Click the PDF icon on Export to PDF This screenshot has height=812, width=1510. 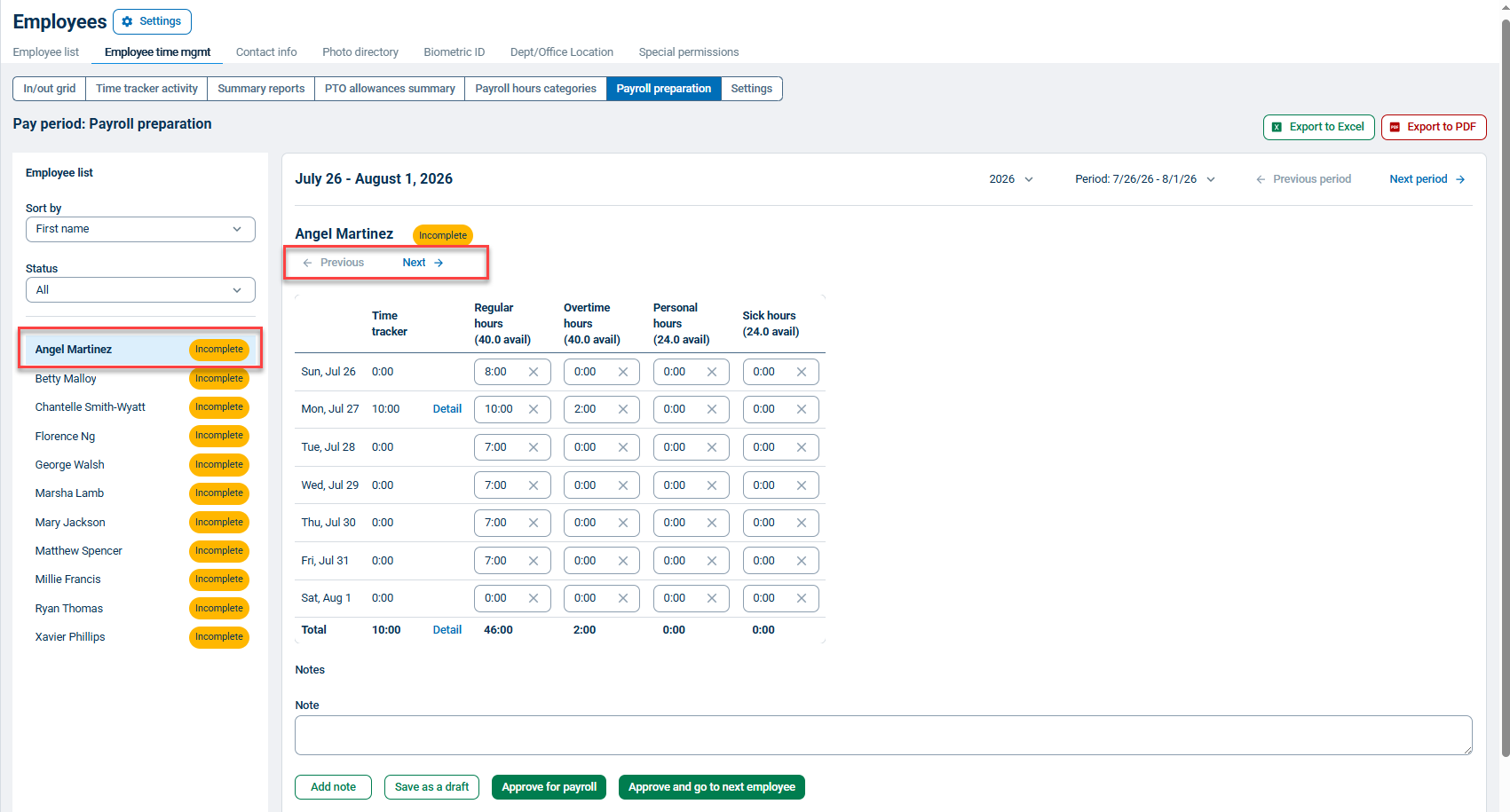click(1395, 127)
